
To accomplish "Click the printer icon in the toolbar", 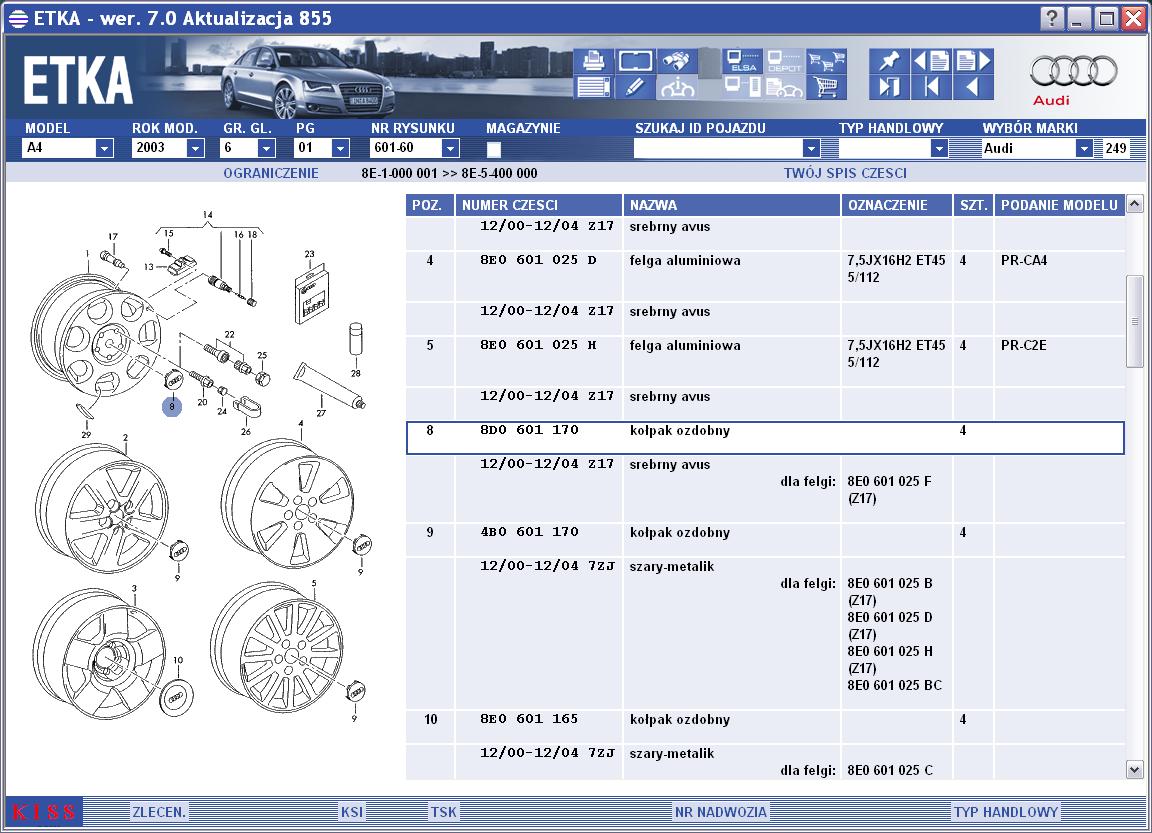I will 593,61.
